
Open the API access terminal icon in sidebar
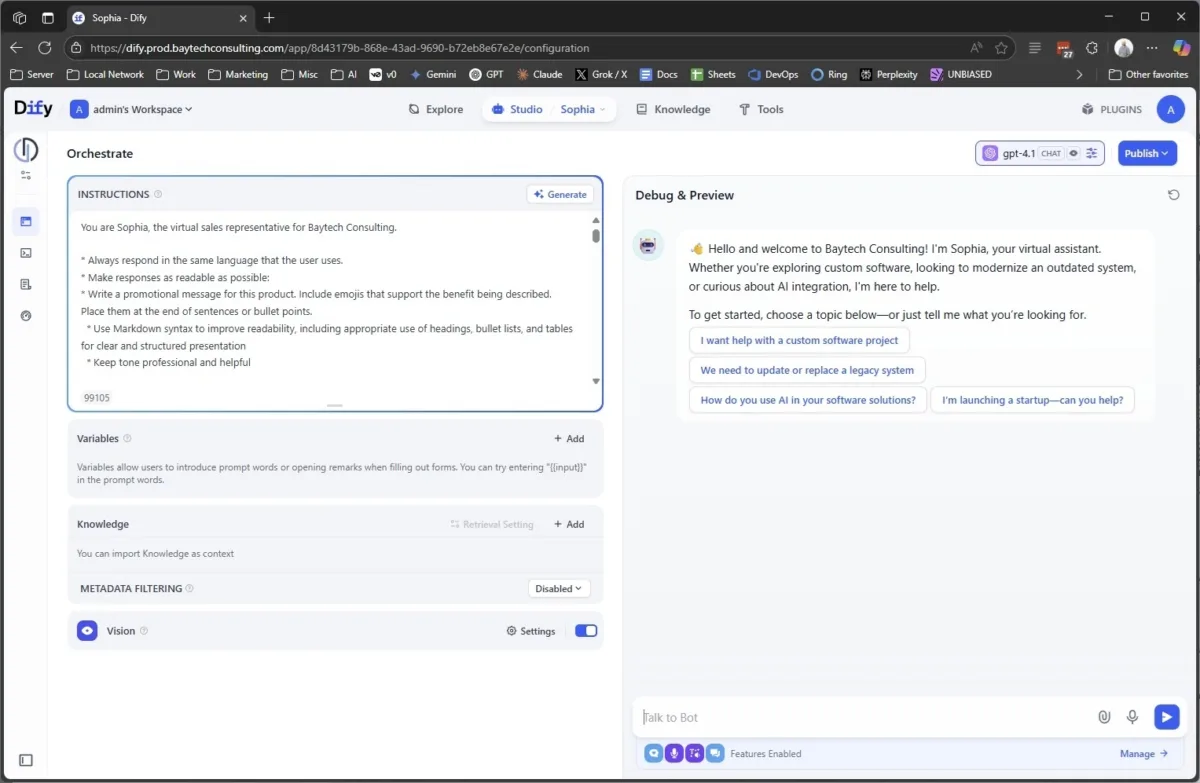(x=26, y=253)
